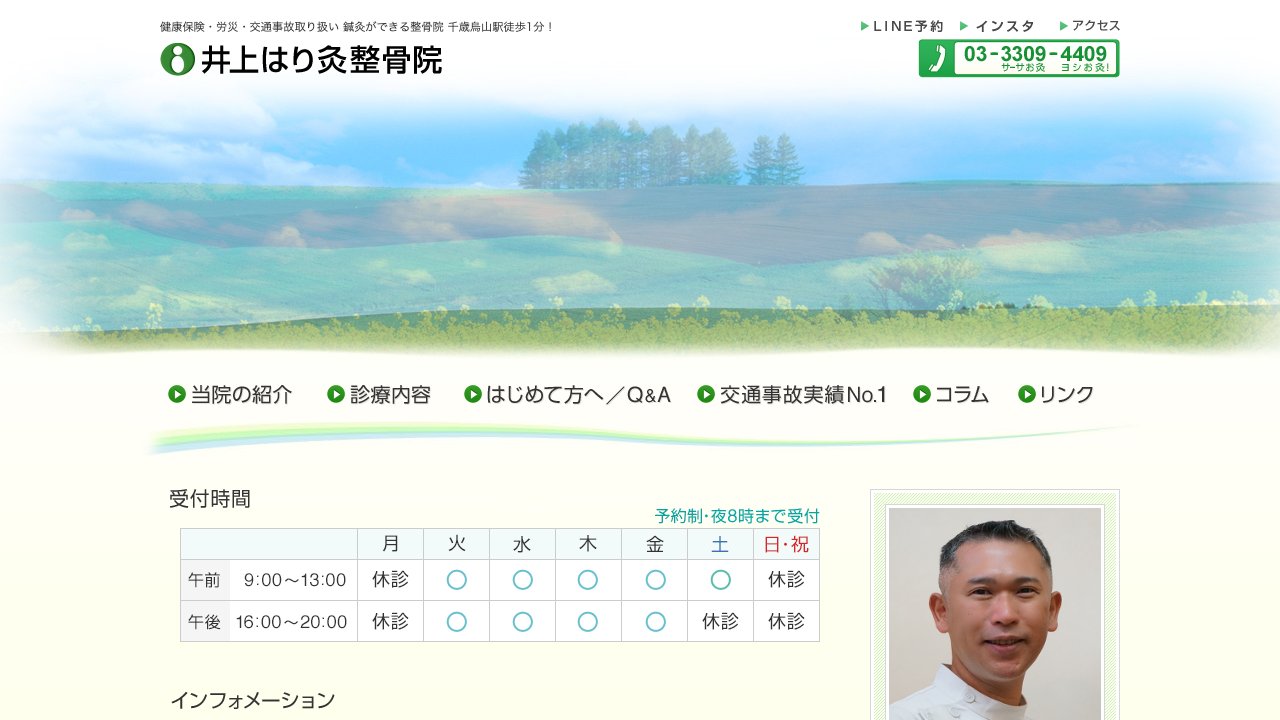
Task: Click the triangle icon before ＬＩＮＥ予約
Action: (862, 25)
